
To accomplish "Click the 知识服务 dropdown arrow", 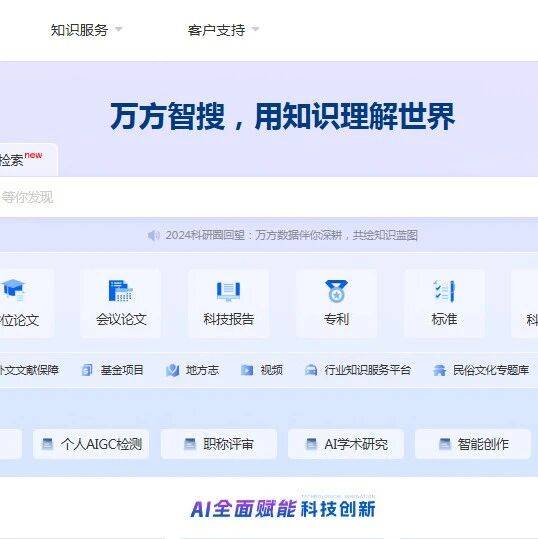I will 118,29.
